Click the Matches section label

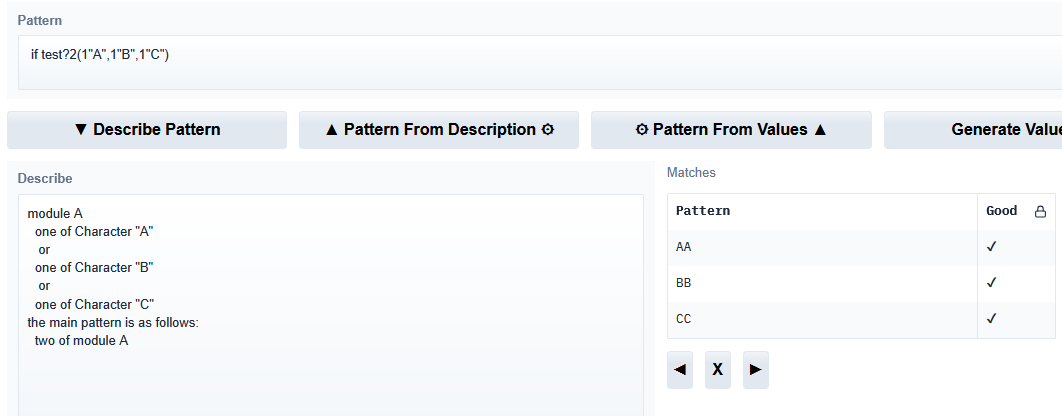click(691, 173)
